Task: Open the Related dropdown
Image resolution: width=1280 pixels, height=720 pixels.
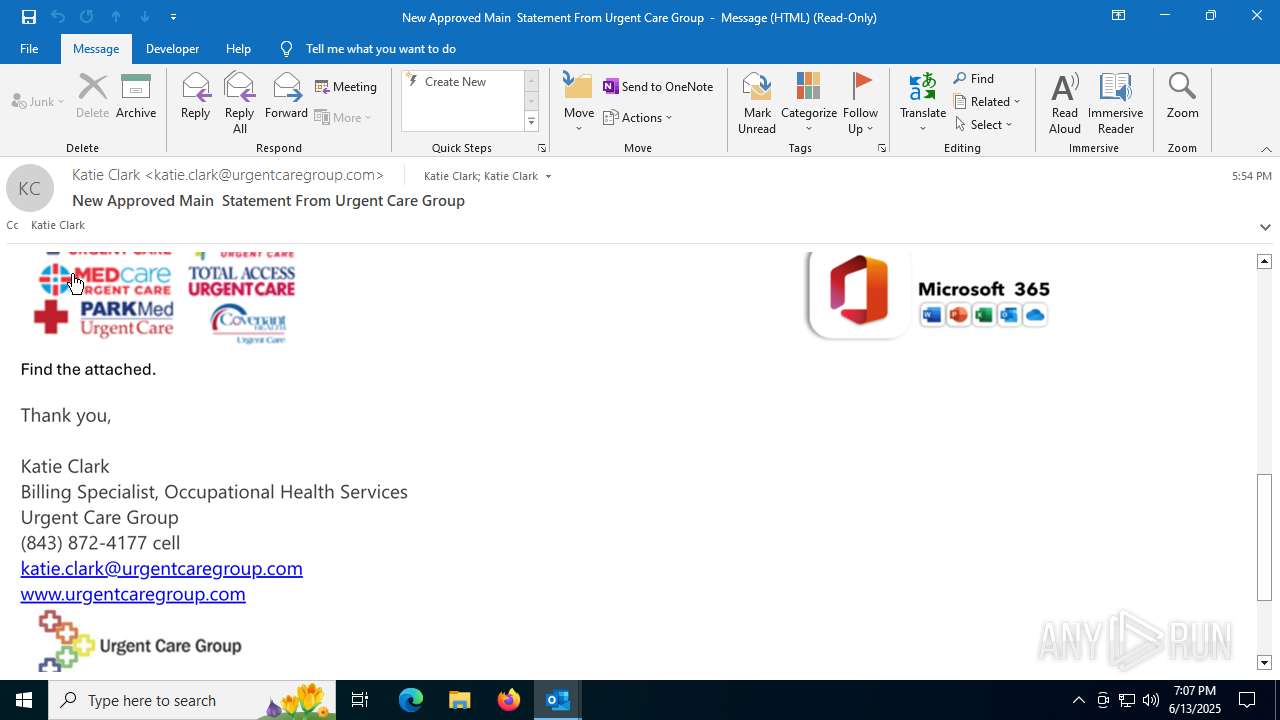Action: point(987,101)
